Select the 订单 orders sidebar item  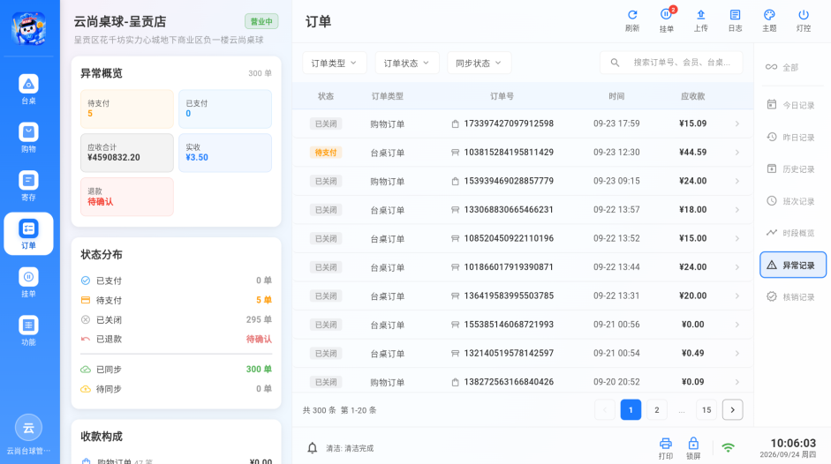pos(29,234)
